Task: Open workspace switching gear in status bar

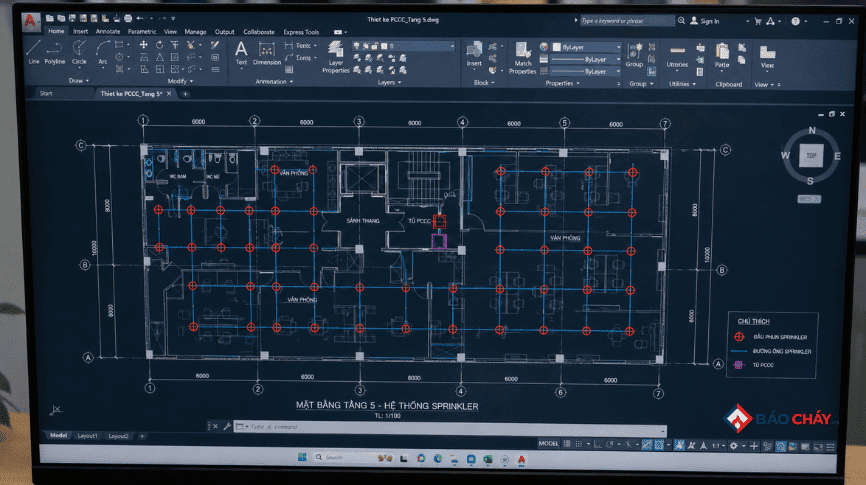Action: point(733,445)
